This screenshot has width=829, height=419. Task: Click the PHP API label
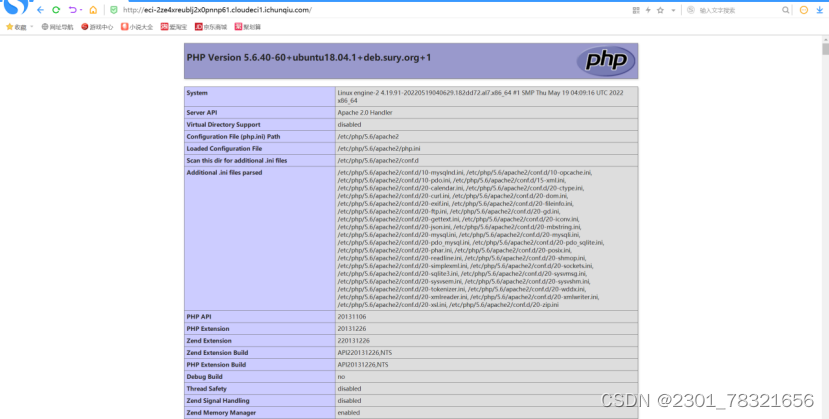click(x=199, y=317)
